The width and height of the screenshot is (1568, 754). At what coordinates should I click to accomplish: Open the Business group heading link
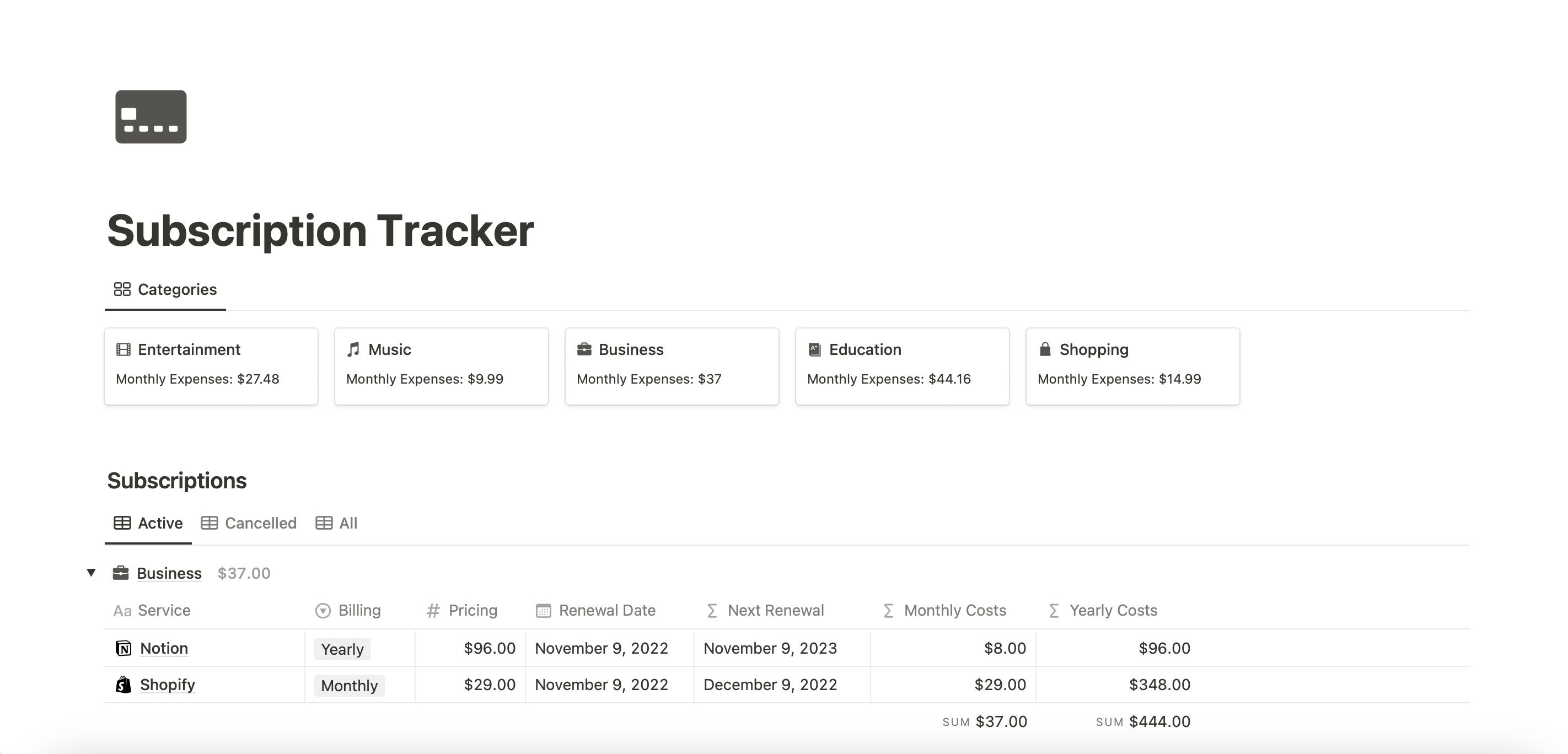click(x=169, y=573)
